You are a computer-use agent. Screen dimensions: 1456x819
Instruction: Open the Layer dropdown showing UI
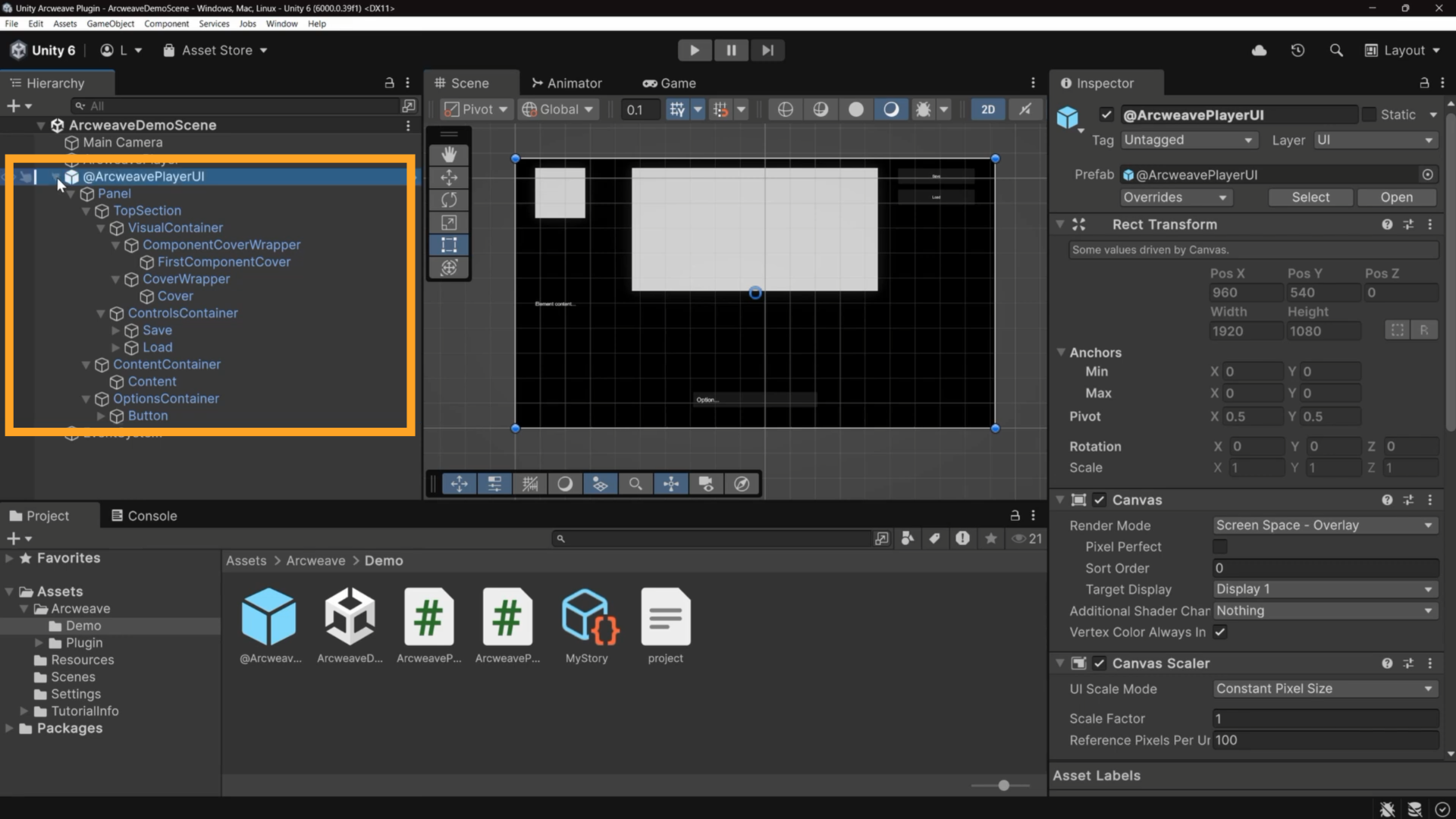pos(1376,140)
